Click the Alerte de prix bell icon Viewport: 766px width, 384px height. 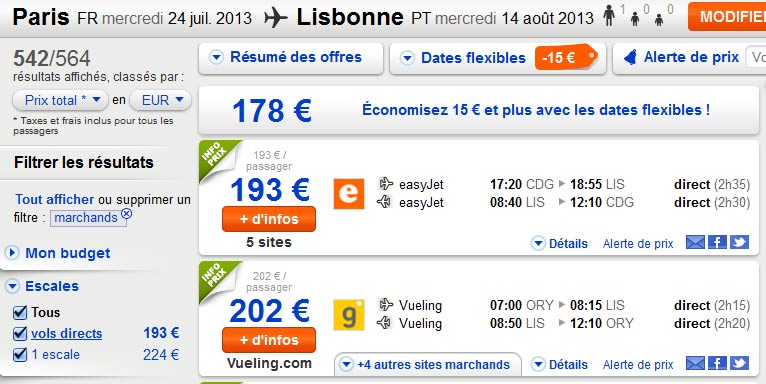[630, 58]
